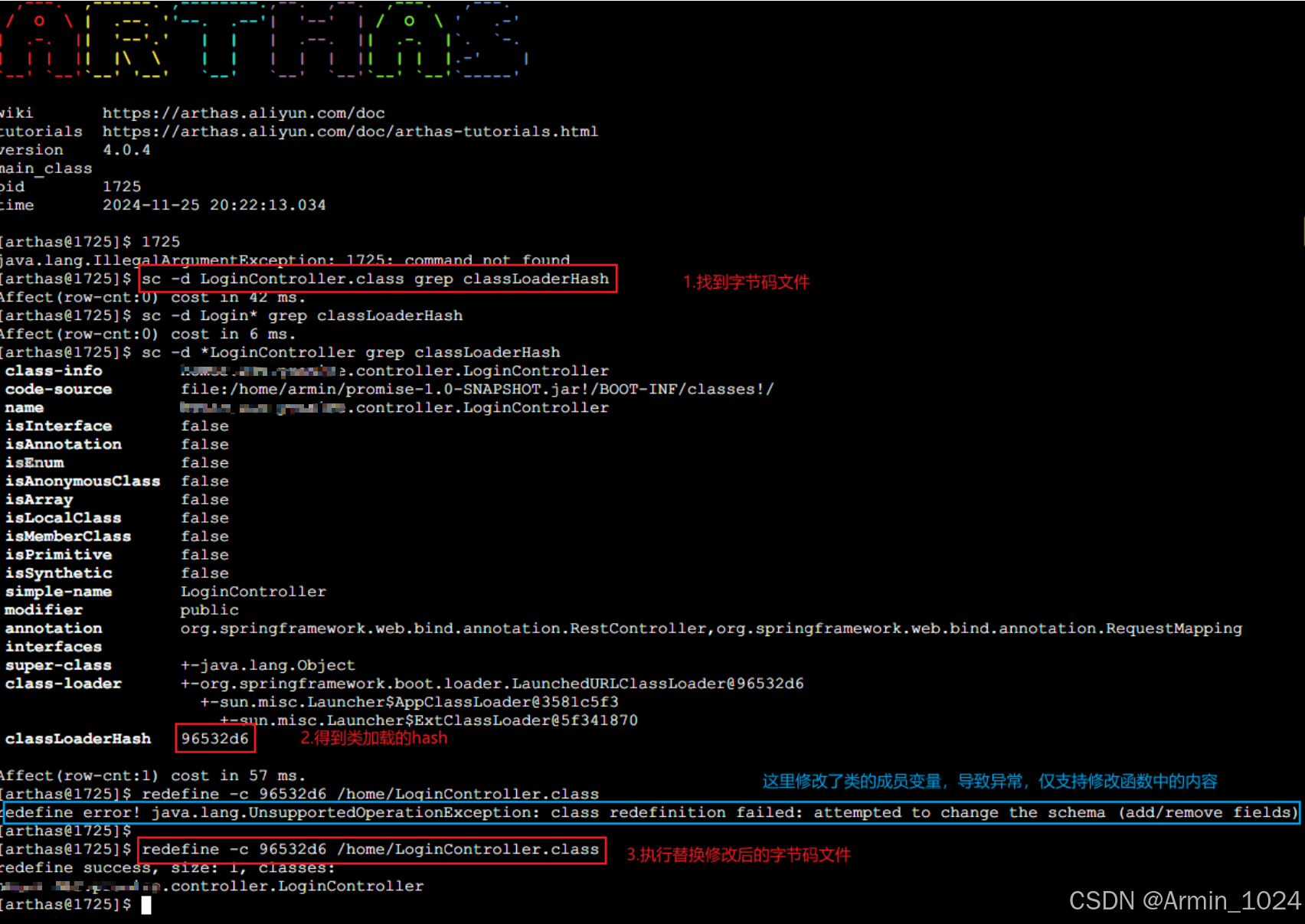The height and width of the screenshot is (924, 1305).
Task: Click the final controller.LoginController output line
Action: 212,886
